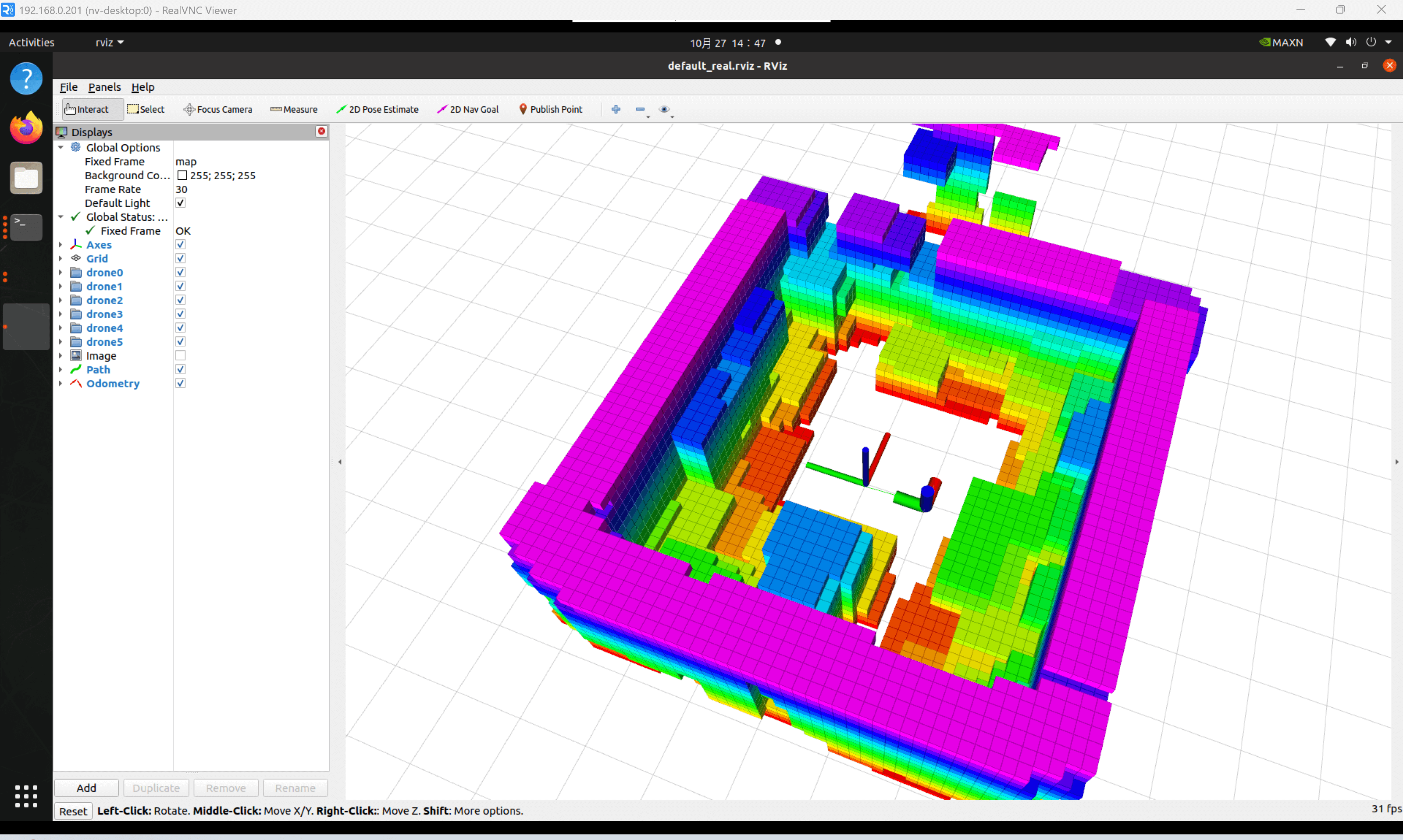Click the left panel collapse arrow handle
The height and width of the screenshot is (840, 1403).
pyautogui.click(x=340, y=462)
